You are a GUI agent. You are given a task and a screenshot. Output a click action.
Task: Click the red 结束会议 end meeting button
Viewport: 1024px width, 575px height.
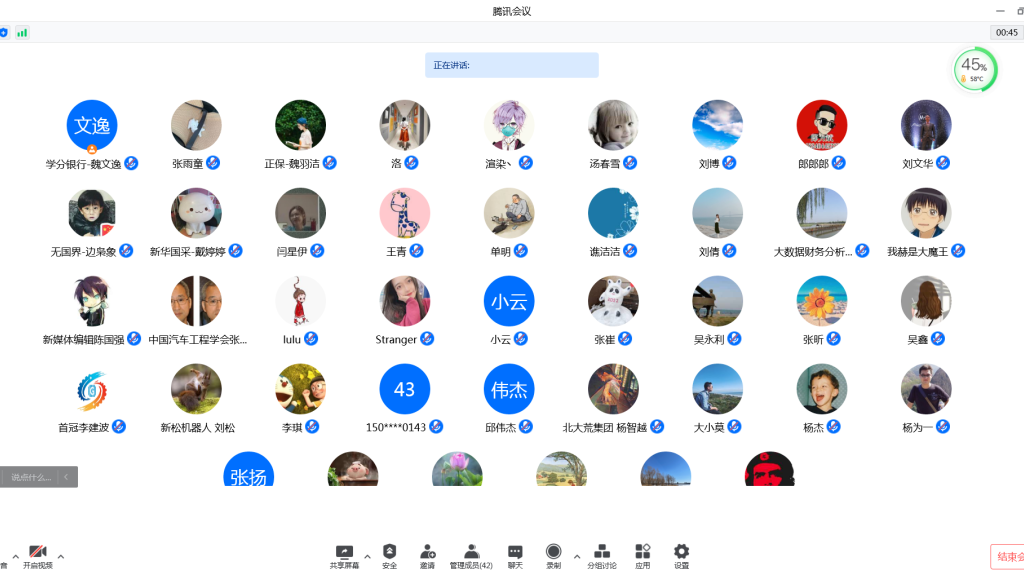1006,557
